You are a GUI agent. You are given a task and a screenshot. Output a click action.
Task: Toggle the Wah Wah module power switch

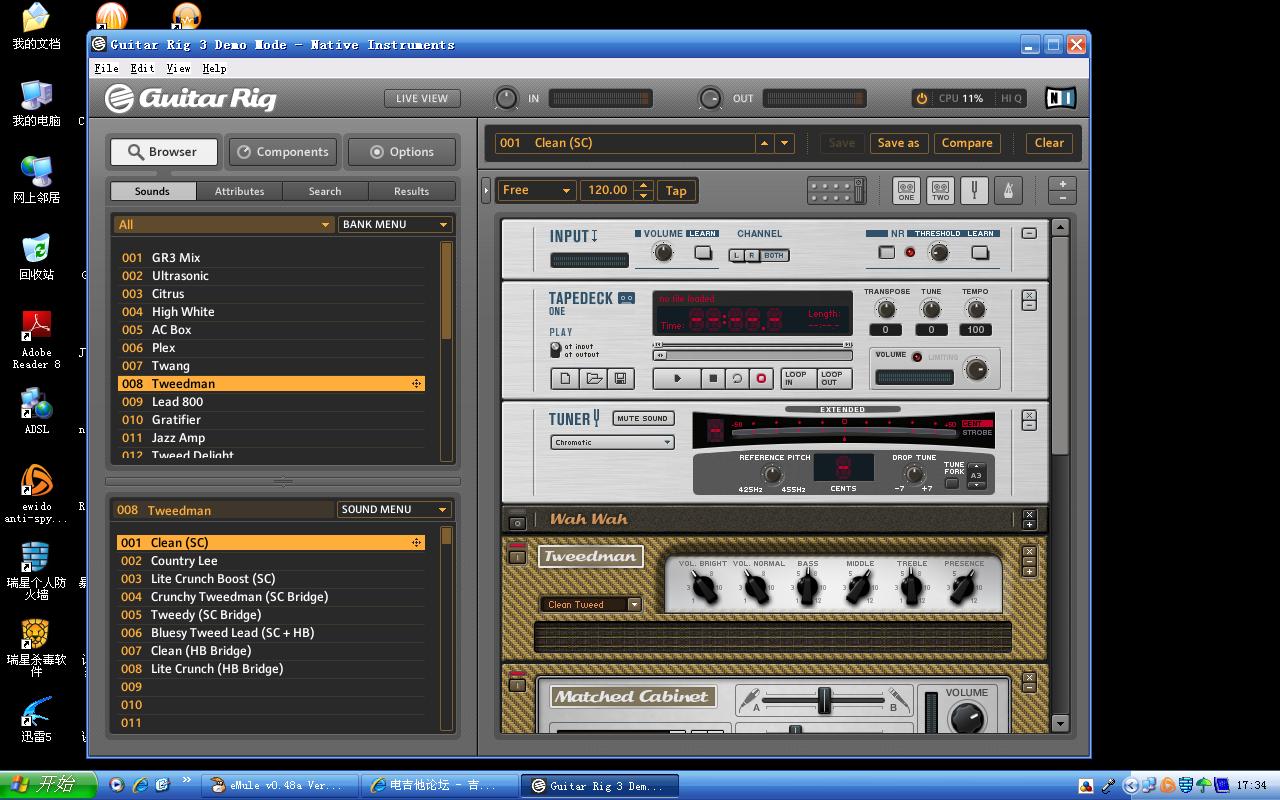[517, 521]
